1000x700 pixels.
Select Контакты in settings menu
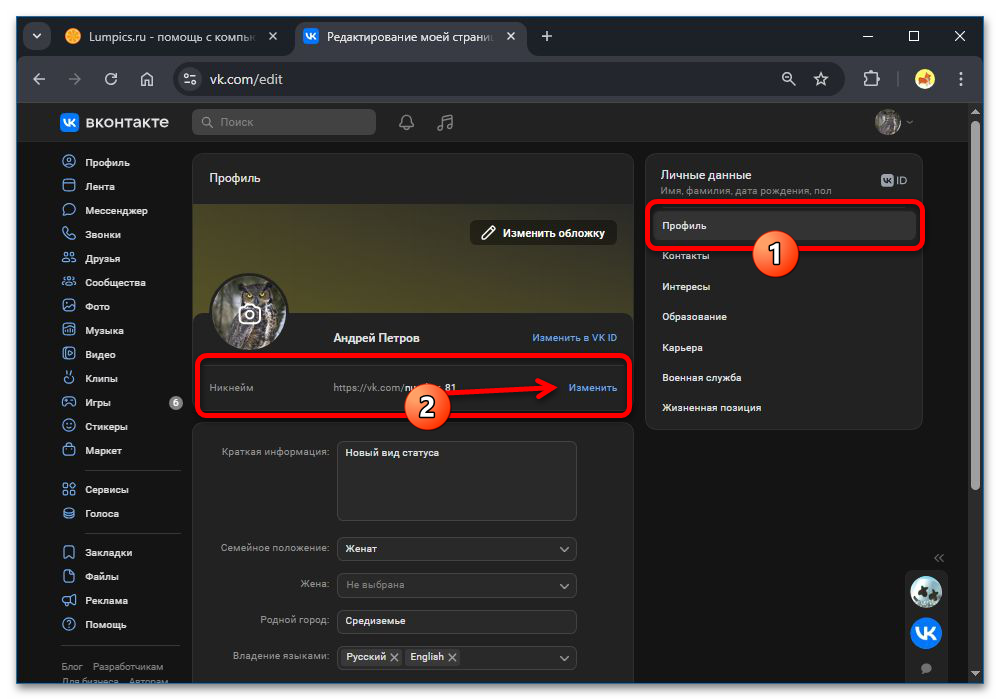tap(686, 256)
